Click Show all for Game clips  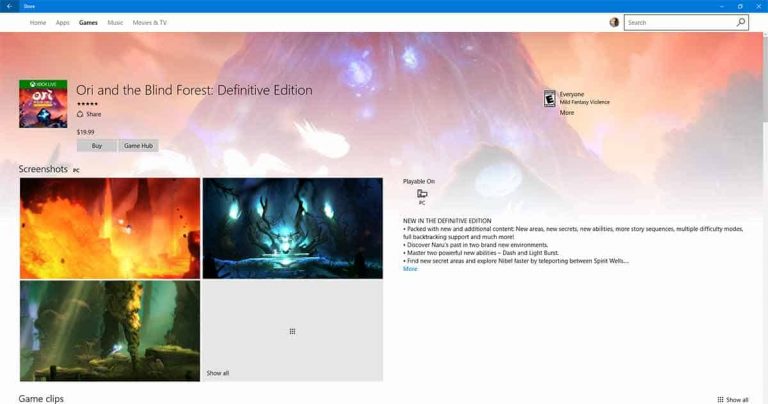click(737, 400)
